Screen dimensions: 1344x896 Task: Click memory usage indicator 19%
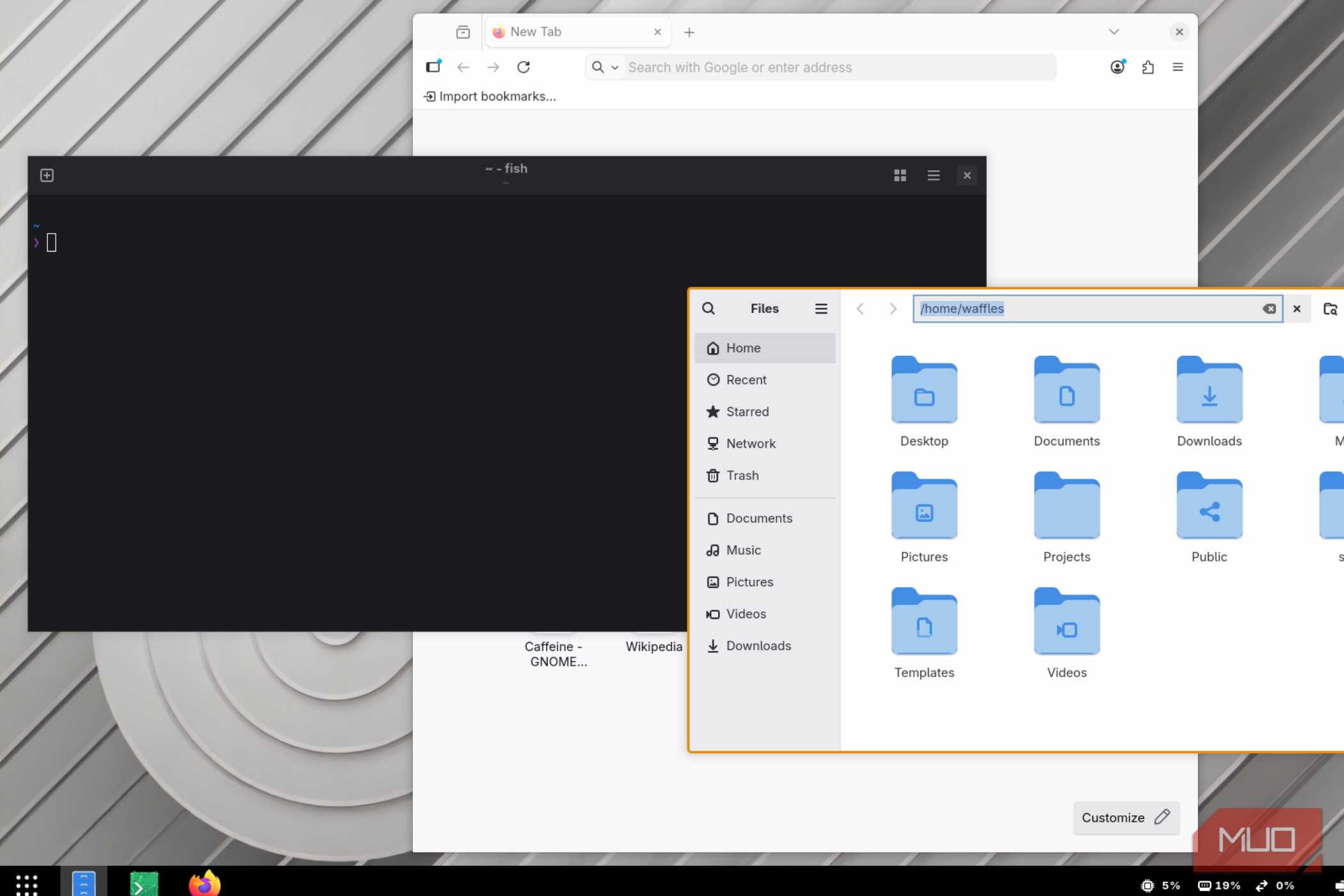coord(1219,886)
